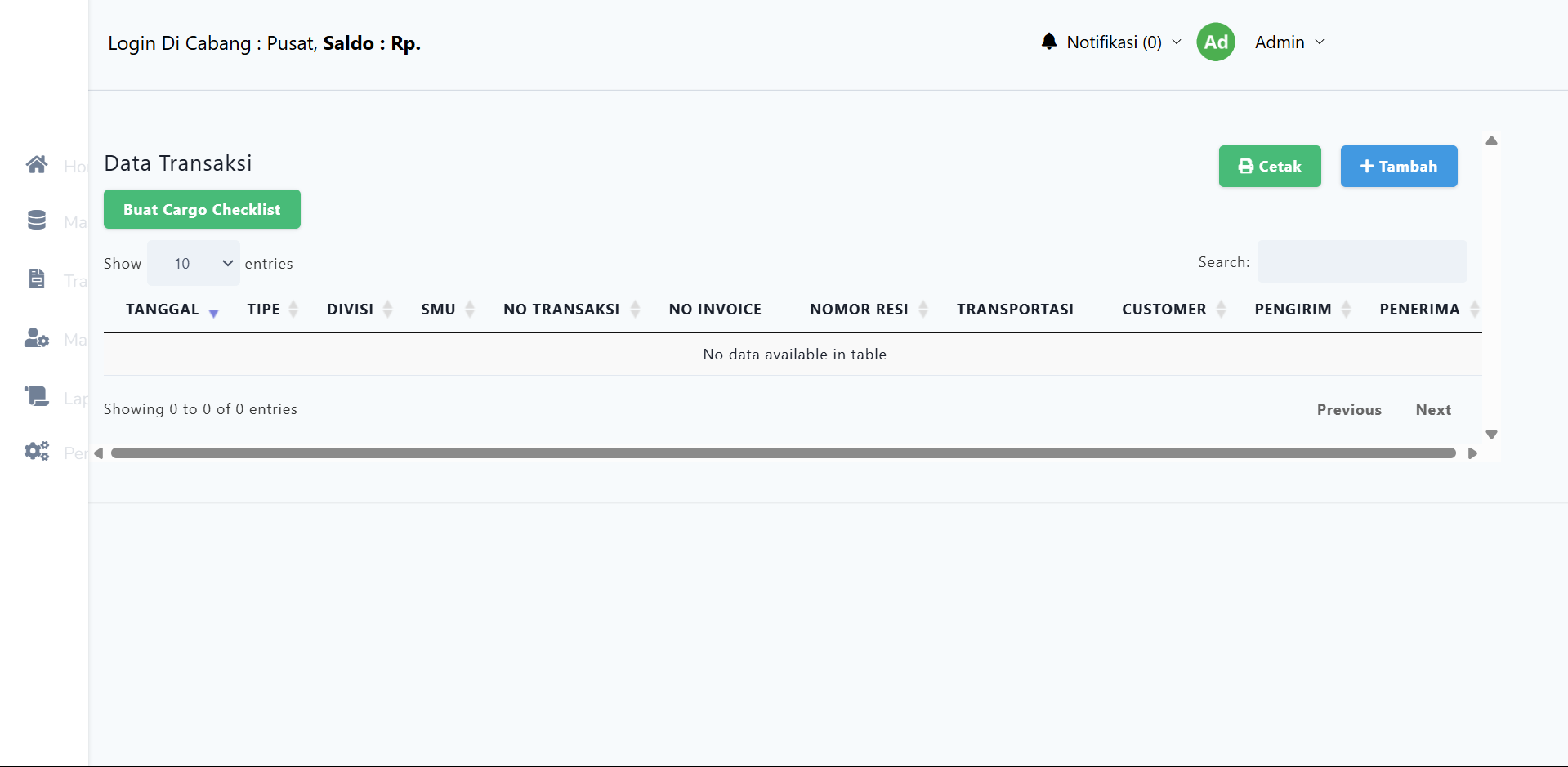Open the show entries count dropdown
Screen dimensions: 1568x767
[x=194, y=264]
